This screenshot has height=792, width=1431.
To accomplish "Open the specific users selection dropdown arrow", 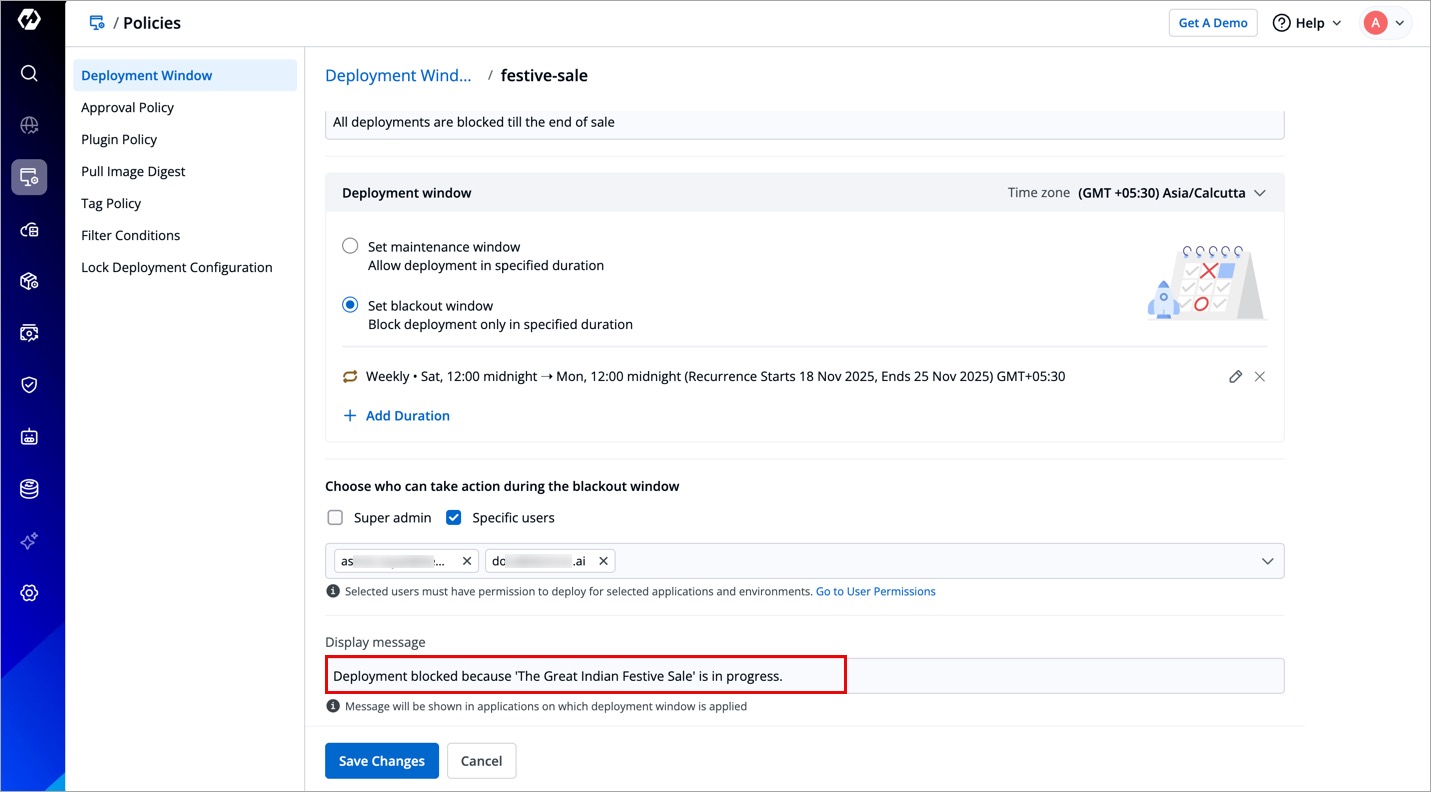I will tap(1267, 562).
